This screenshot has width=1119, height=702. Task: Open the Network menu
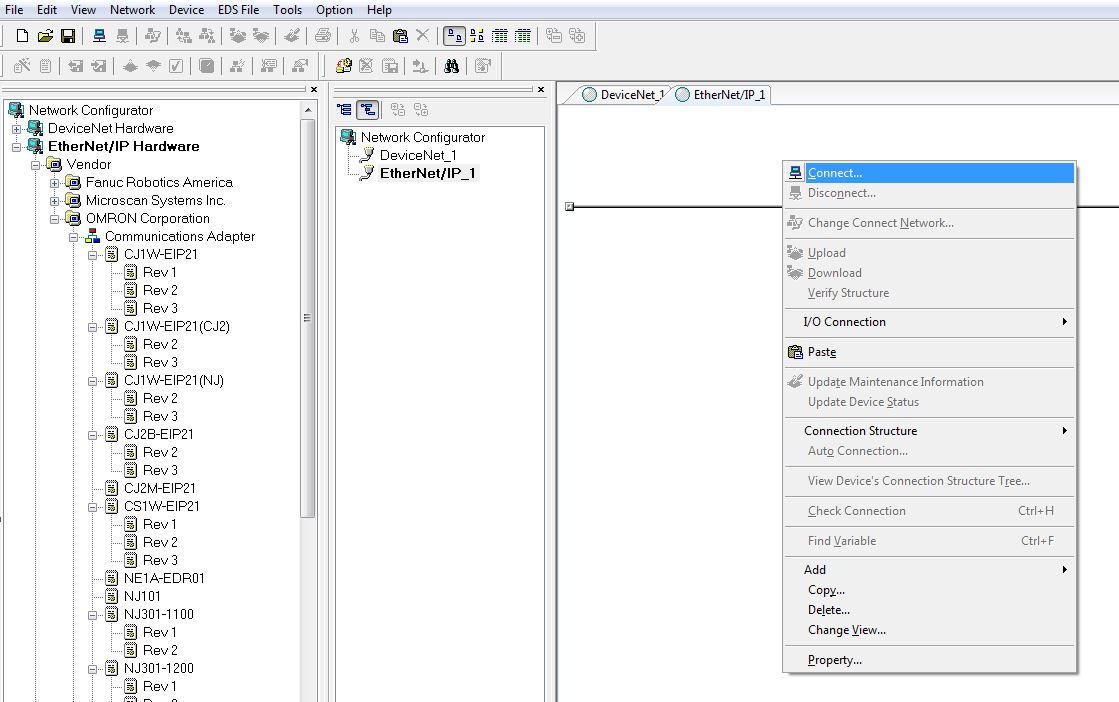pyautogui.click(x=132, y=10)
